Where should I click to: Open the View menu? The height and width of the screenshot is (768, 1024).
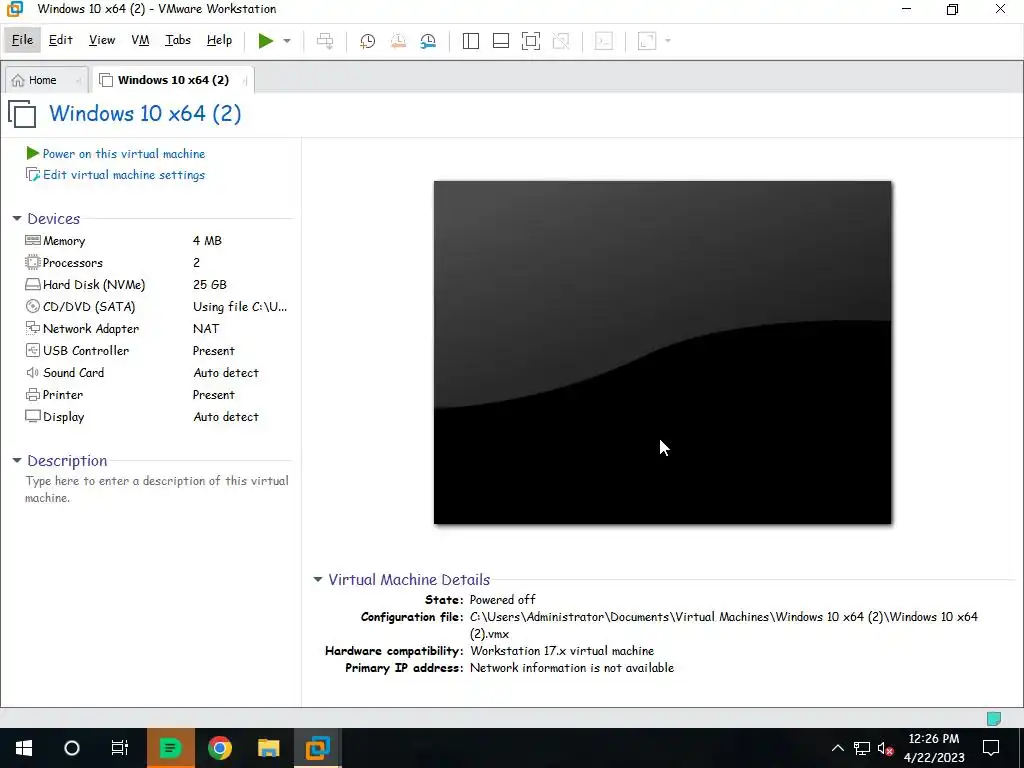pos(102,40)
